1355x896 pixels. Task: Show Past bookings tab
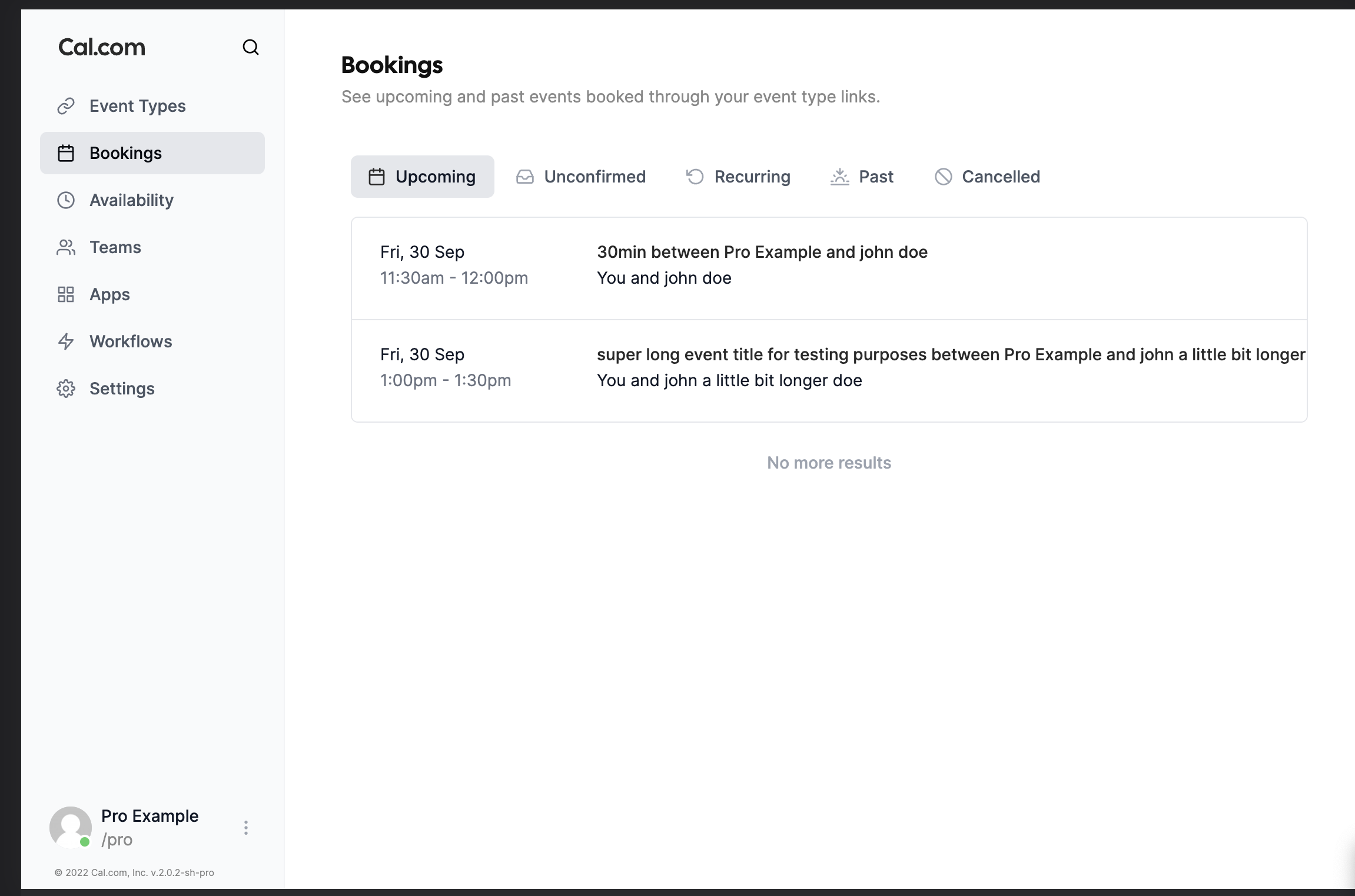point(862,177)
